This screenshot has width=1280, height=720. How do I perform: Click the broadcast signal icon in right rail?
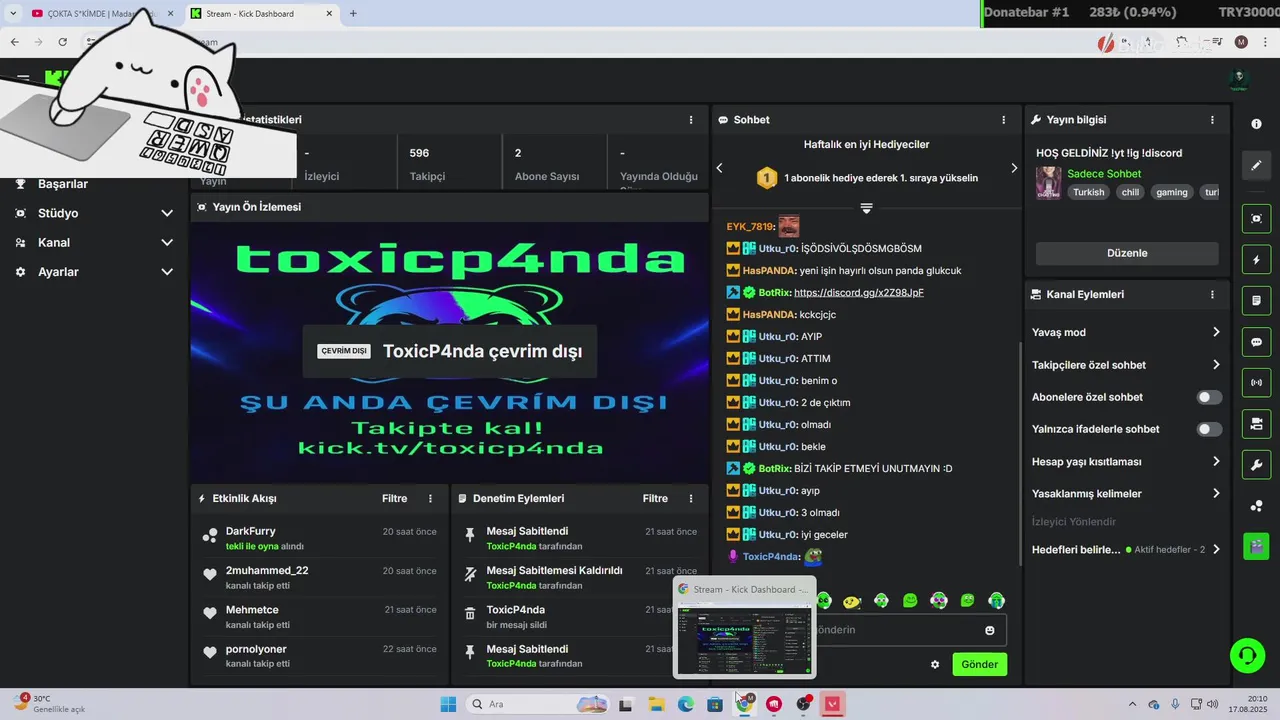point(1257,383)
